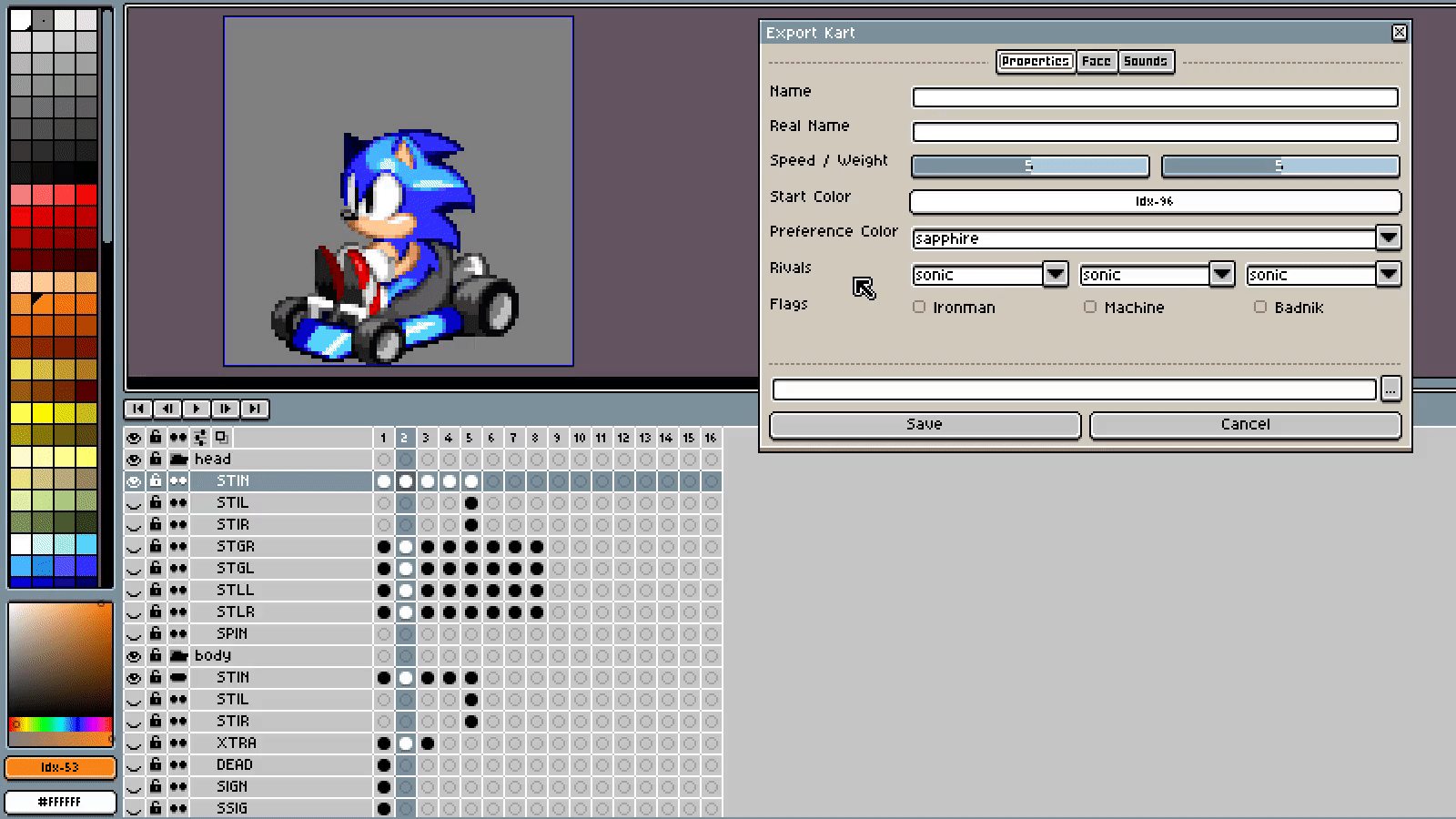The width and height of the screenshot is (1456, 819).
Task: Click the Cancel button
Action: [x=1246, y=425]
